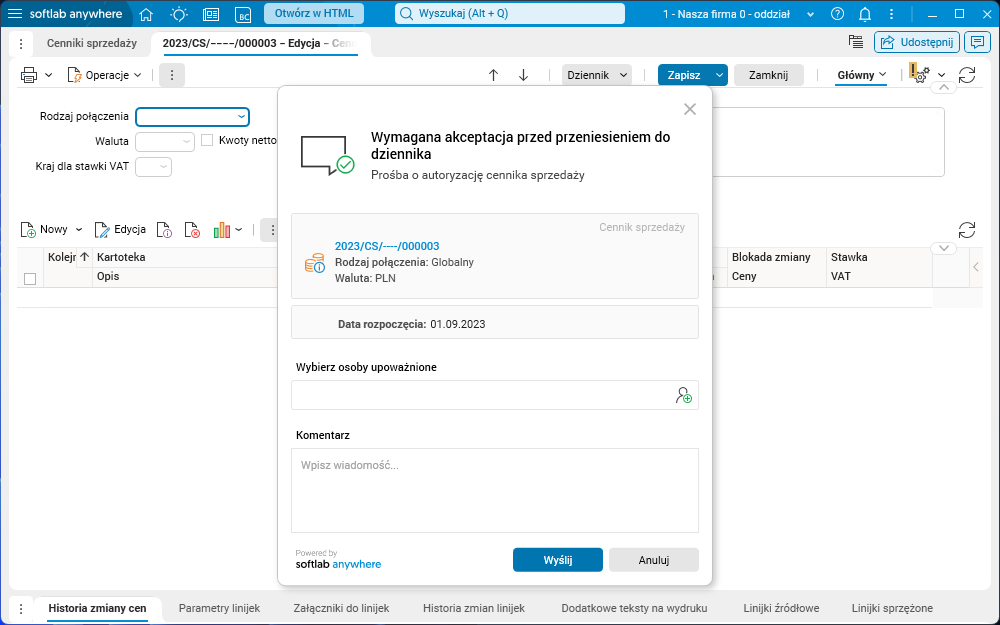Click the BC icon in title bar

[x=243, y=14]
